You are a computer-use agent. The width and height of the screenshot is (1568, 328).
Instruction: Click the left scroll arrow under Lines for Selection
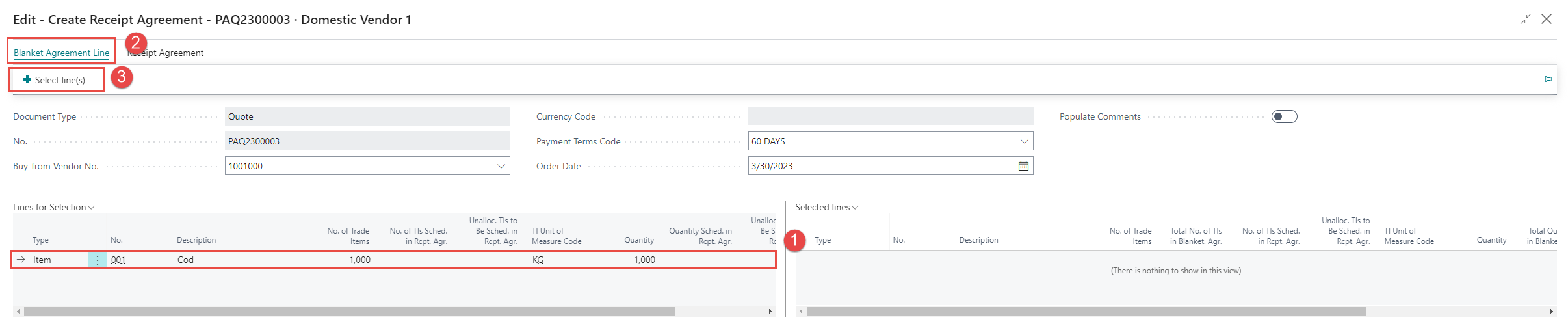point(18,312)
